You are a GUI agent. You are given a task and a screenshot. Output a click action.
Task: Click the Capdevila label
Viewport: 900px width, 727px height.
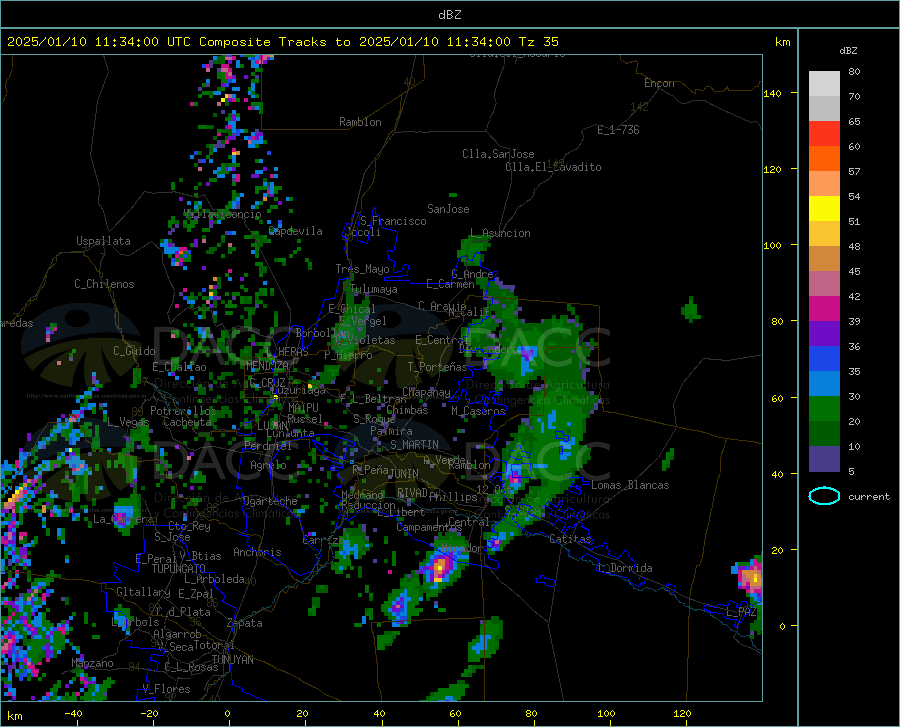(x=296, y=231)
